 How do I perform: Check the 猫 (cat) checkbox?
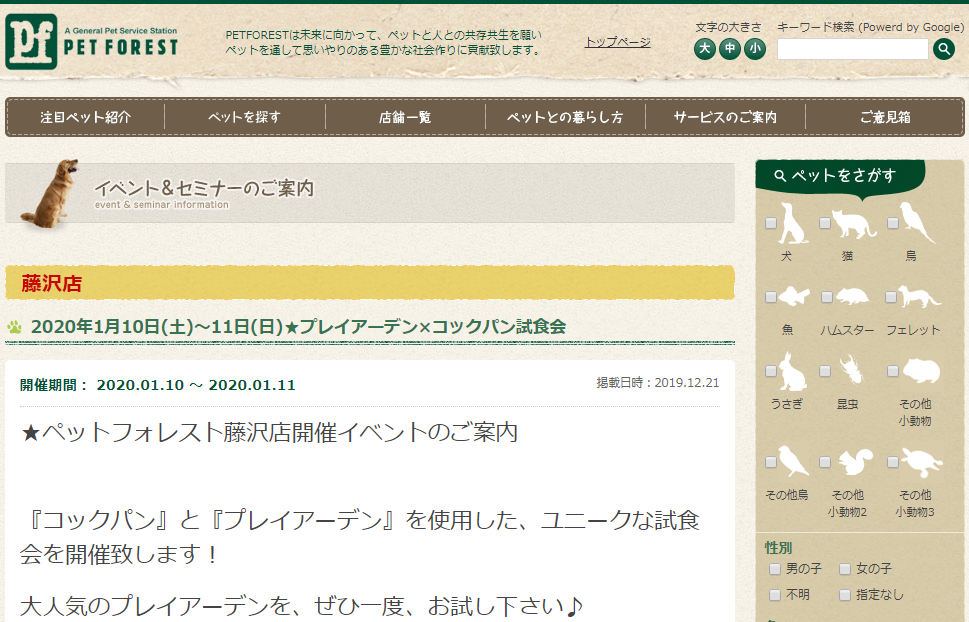(x=825, y=223)
